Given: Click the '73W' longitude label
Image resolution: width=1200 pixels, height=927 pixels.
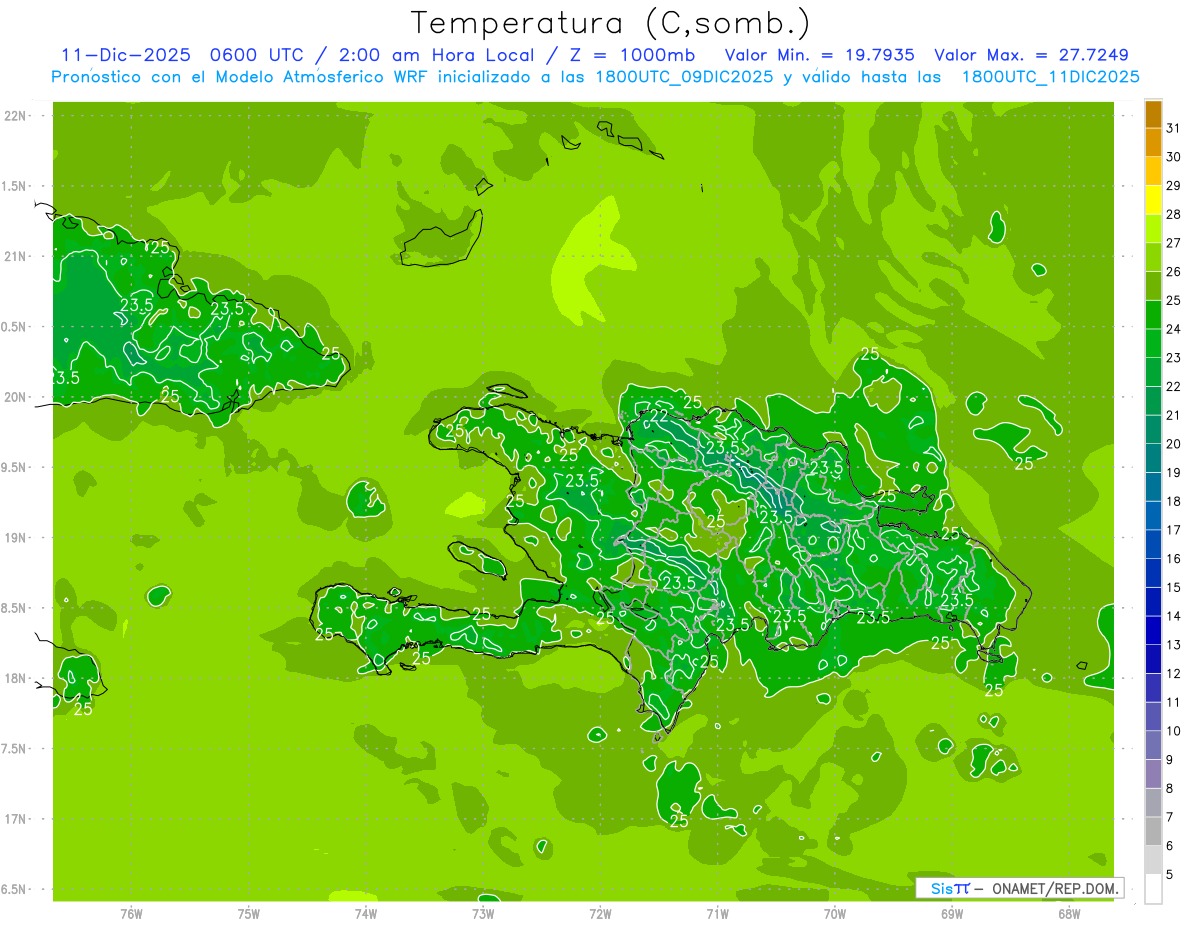Looking at the screenshot, I should [x=483, y=914].
